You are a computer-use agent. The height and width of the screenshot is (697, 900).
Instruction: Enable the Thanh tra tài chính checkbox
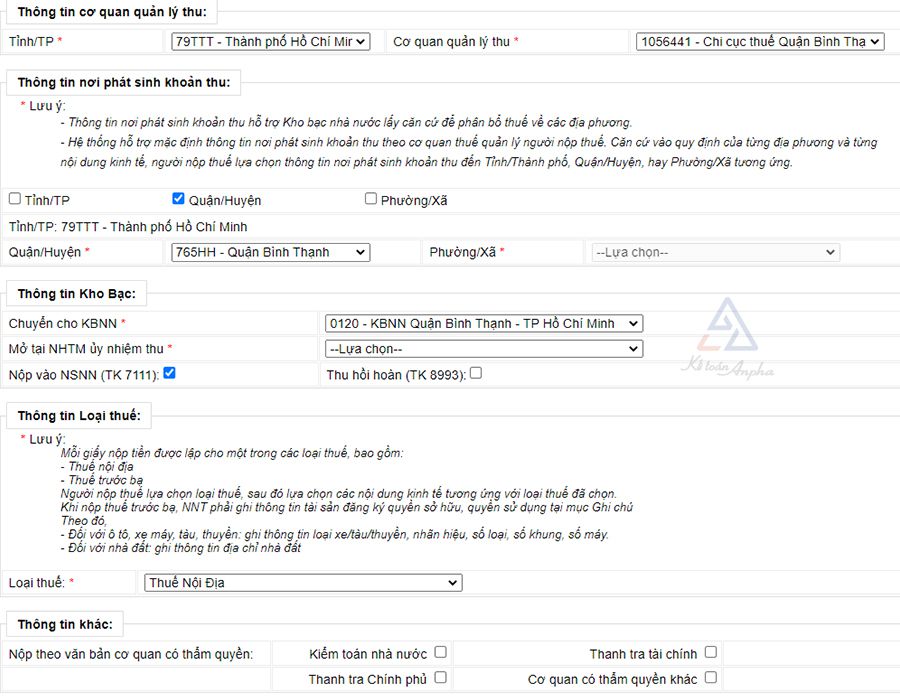710,653
